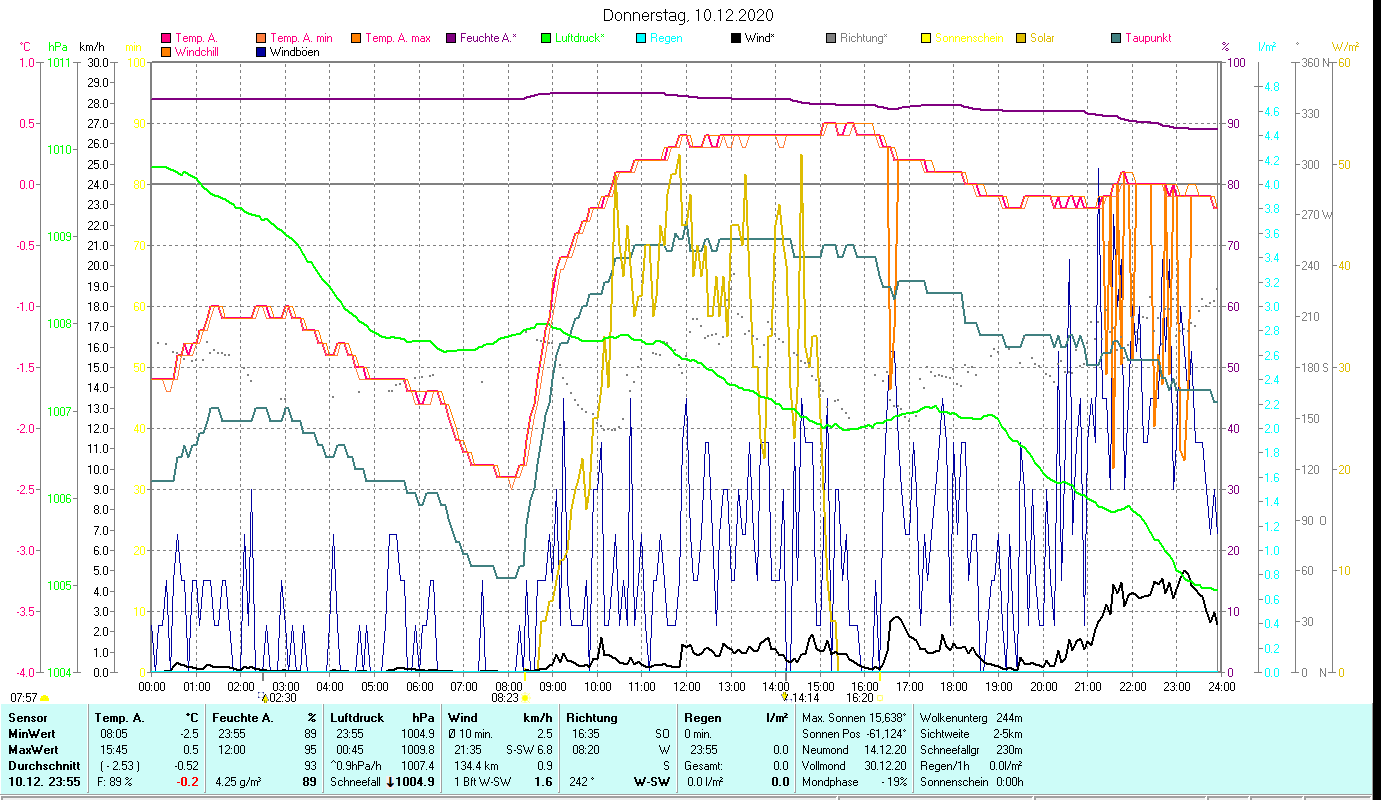Click the 06:00 label on the time axis
This screenshot has height=800, width=1381.
click(x=419, y=686)
